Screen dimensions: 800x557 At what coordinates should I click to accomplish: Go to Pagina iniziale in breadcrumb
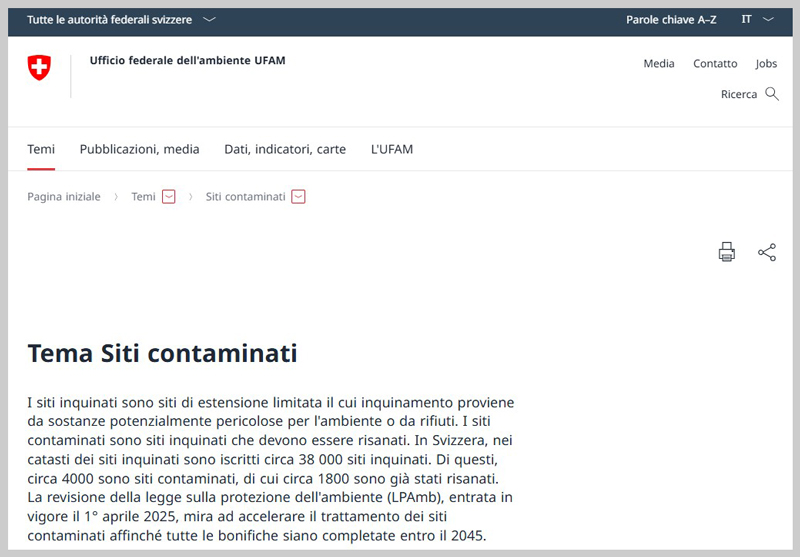click(x=64, y=197)
